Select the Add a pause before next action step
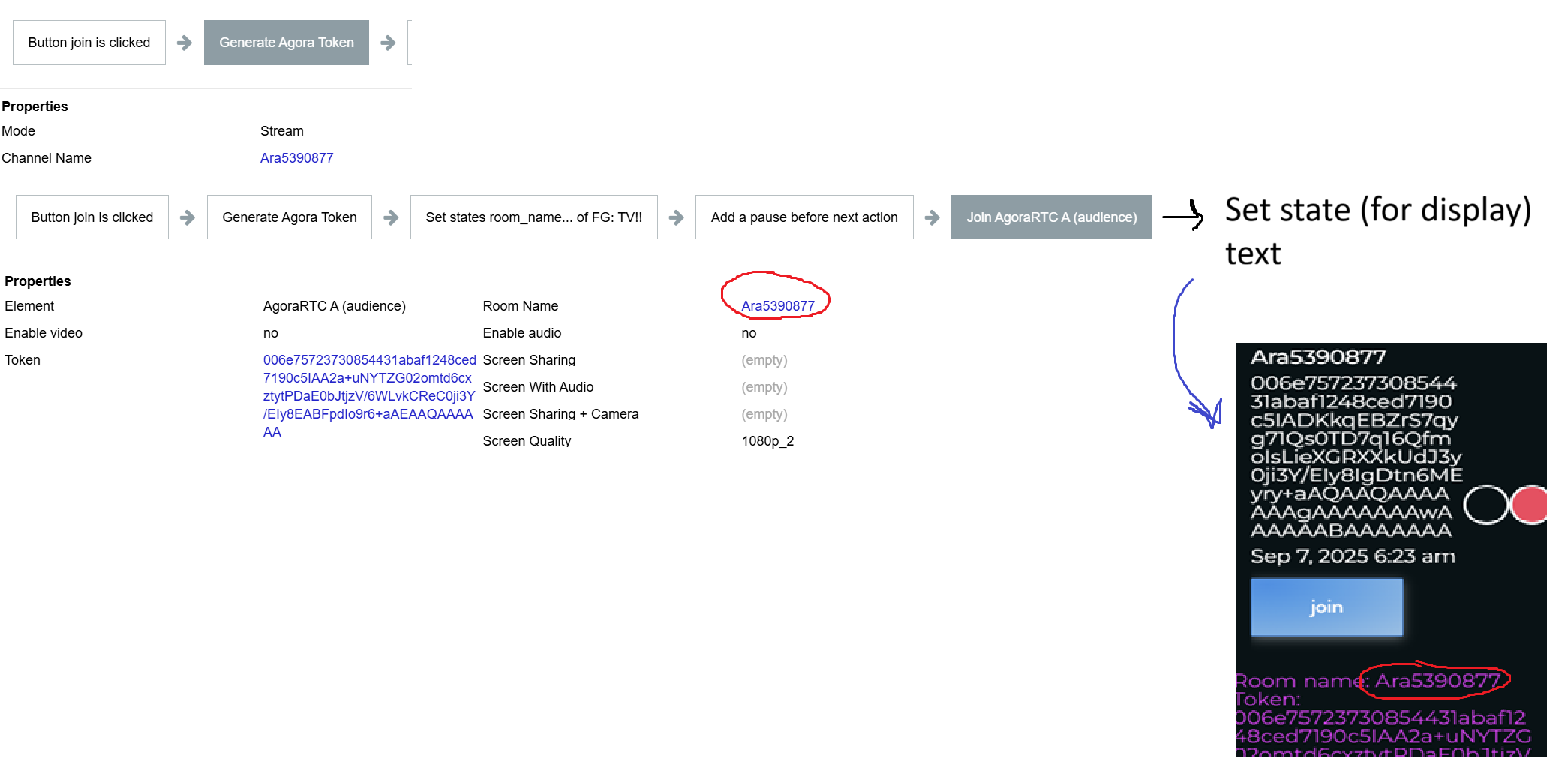Image resolution: width=1568 pixels, height=762 pixels. [x=804, y=217]
